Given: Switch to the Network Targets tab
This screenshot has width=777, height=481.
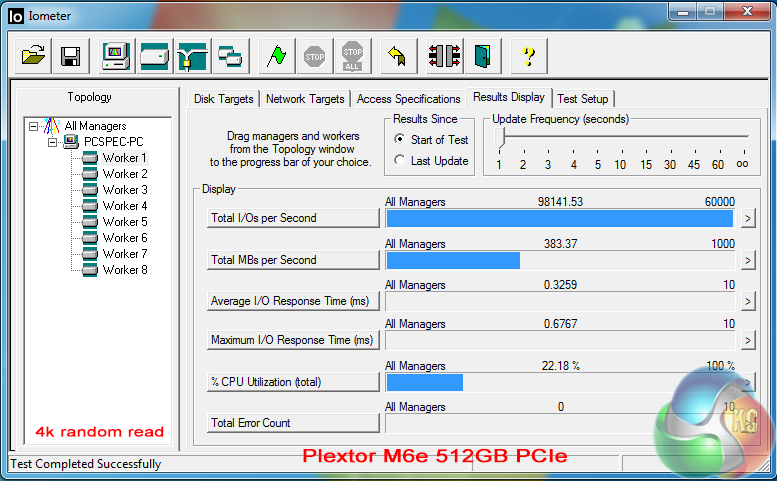Looking at the screenshot, I should [305, 99].
